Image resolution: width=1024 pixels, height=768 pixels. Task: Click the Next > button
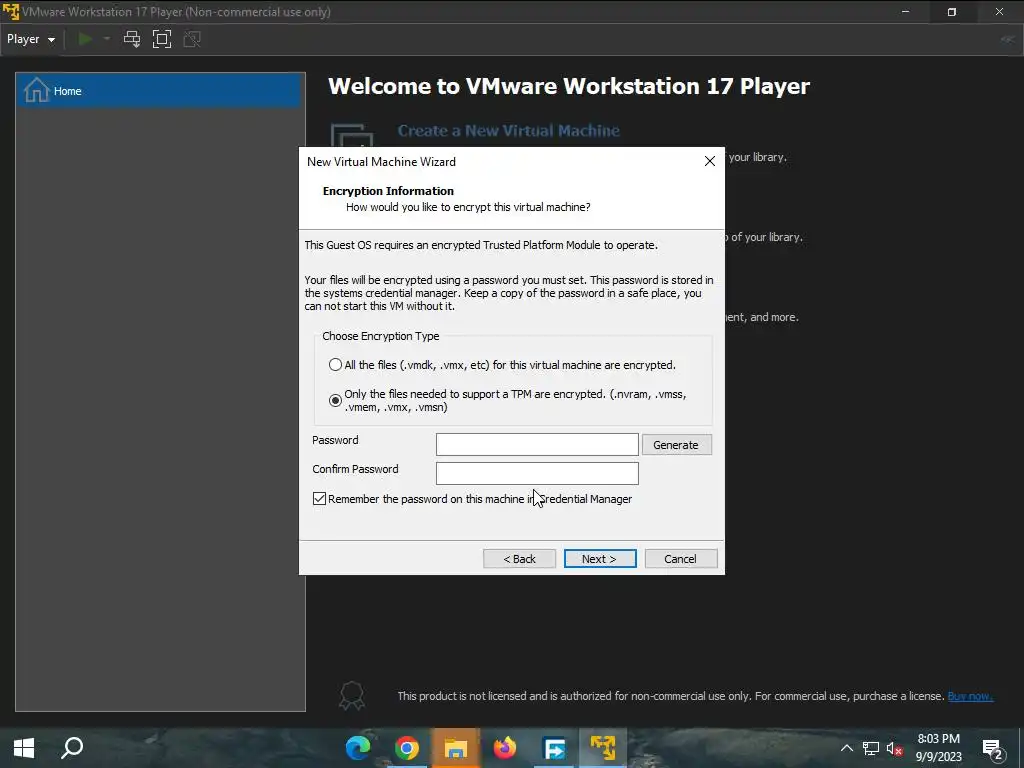tap(600, 559)
